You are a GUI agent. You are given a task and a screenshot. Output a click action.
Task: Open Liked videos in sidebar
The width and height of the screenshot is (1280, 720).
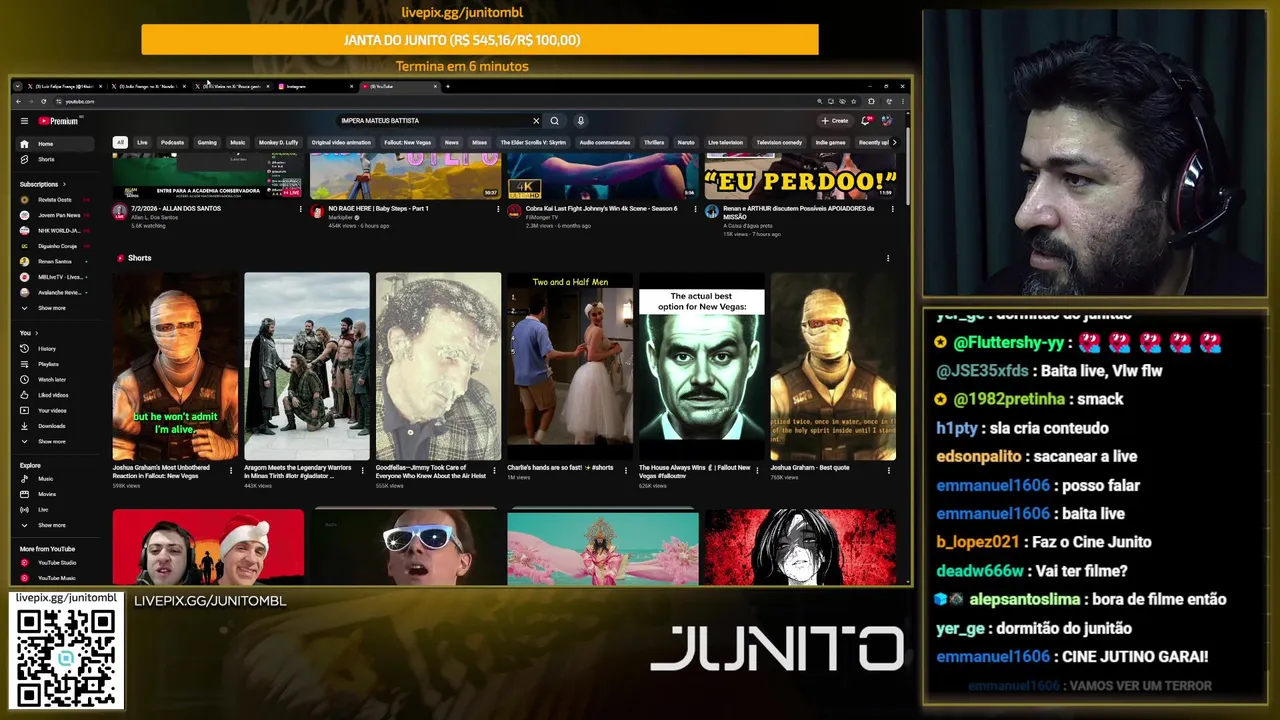(x=55, y=395)
